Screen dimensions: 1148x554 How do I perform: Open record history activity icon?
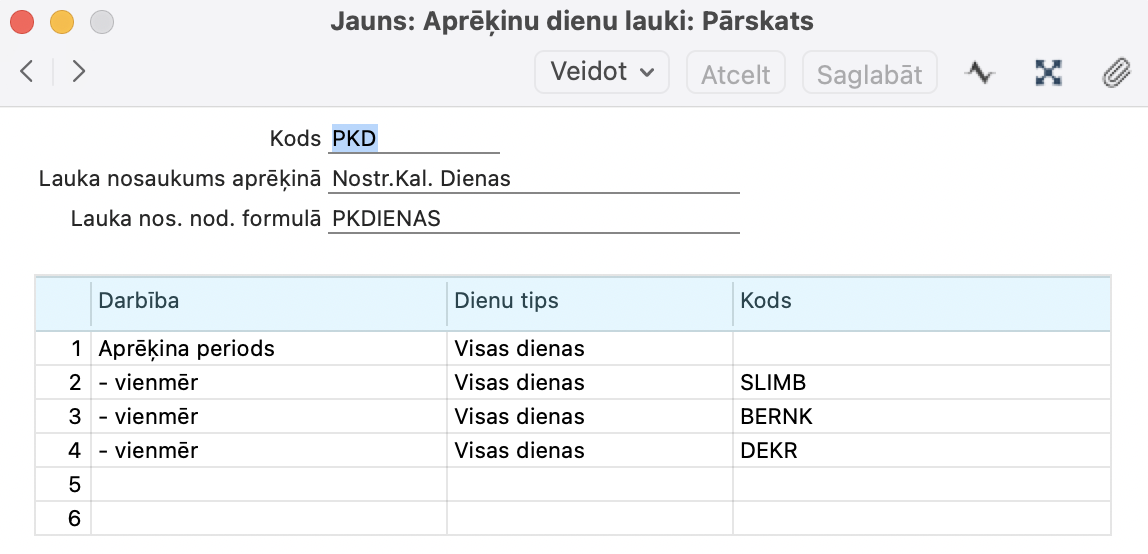coord(980,72)
